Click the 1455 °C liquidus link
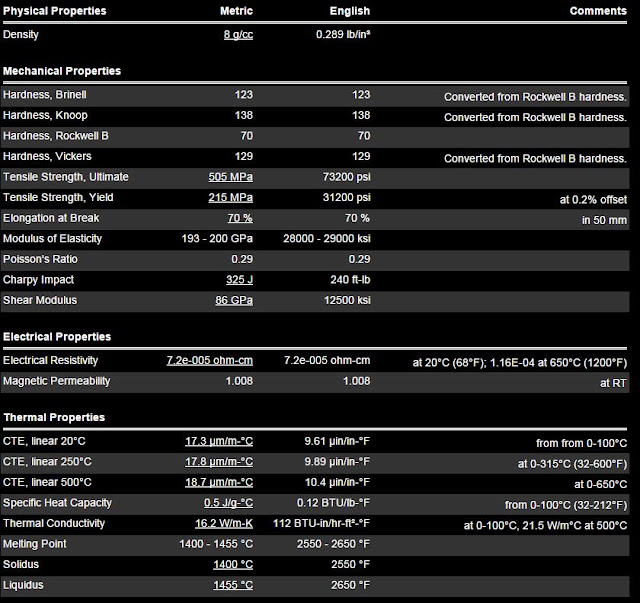 point(233,585)
